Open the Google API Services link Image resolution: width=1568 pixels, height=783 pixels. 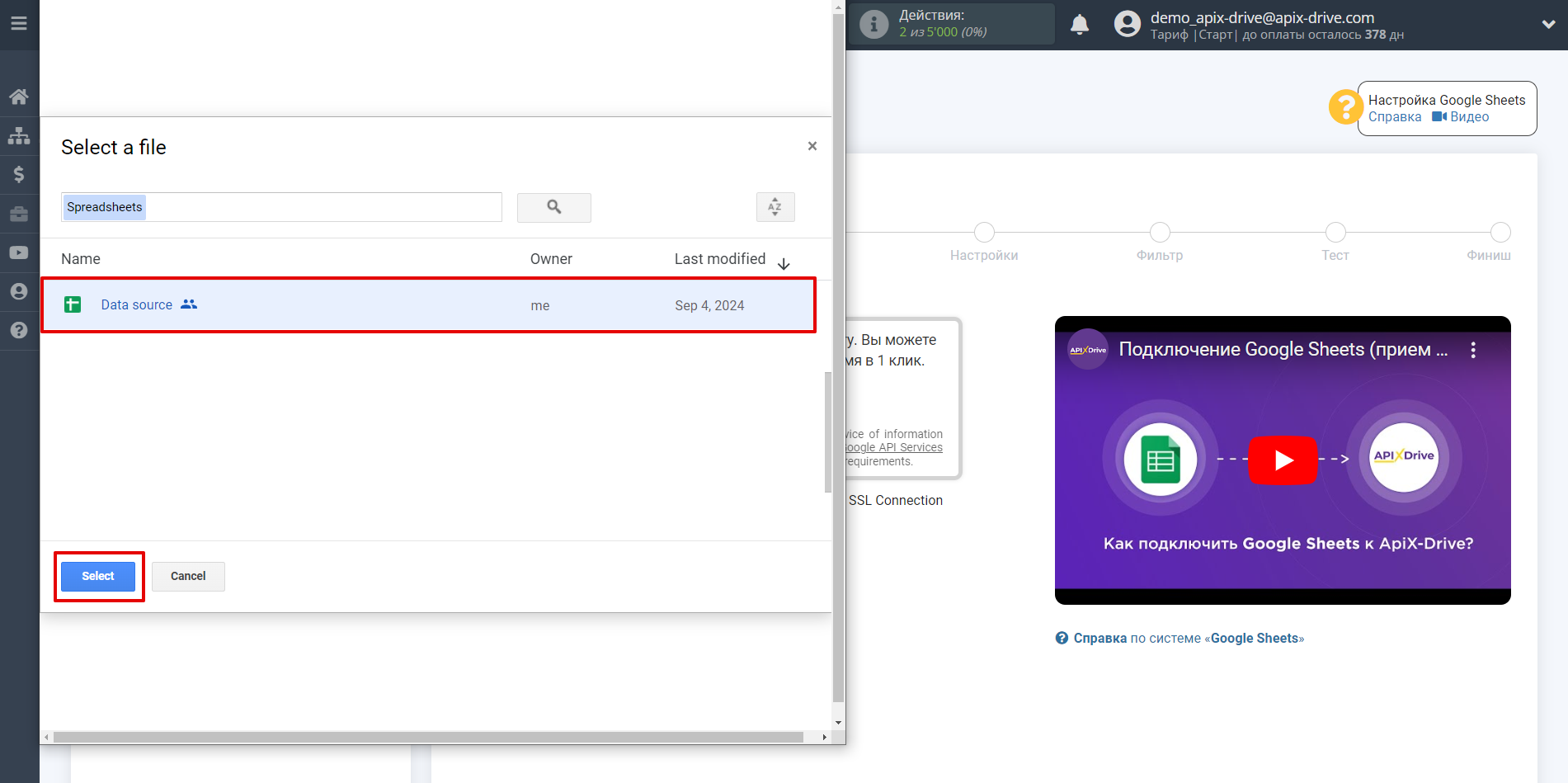(x=893, y=447)
